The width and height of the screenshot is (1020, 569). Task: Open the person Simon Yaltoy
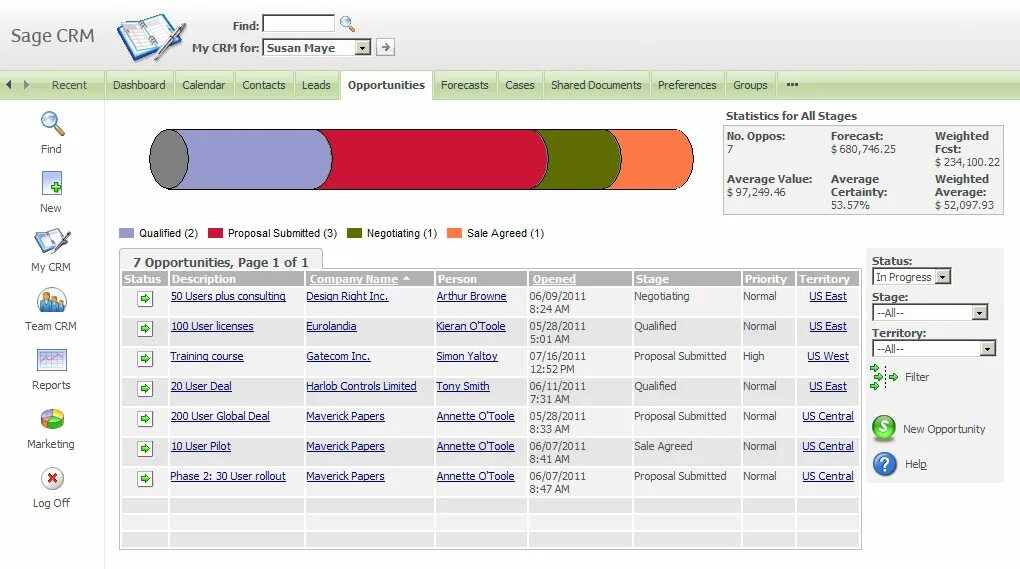[x=466, y=356]
